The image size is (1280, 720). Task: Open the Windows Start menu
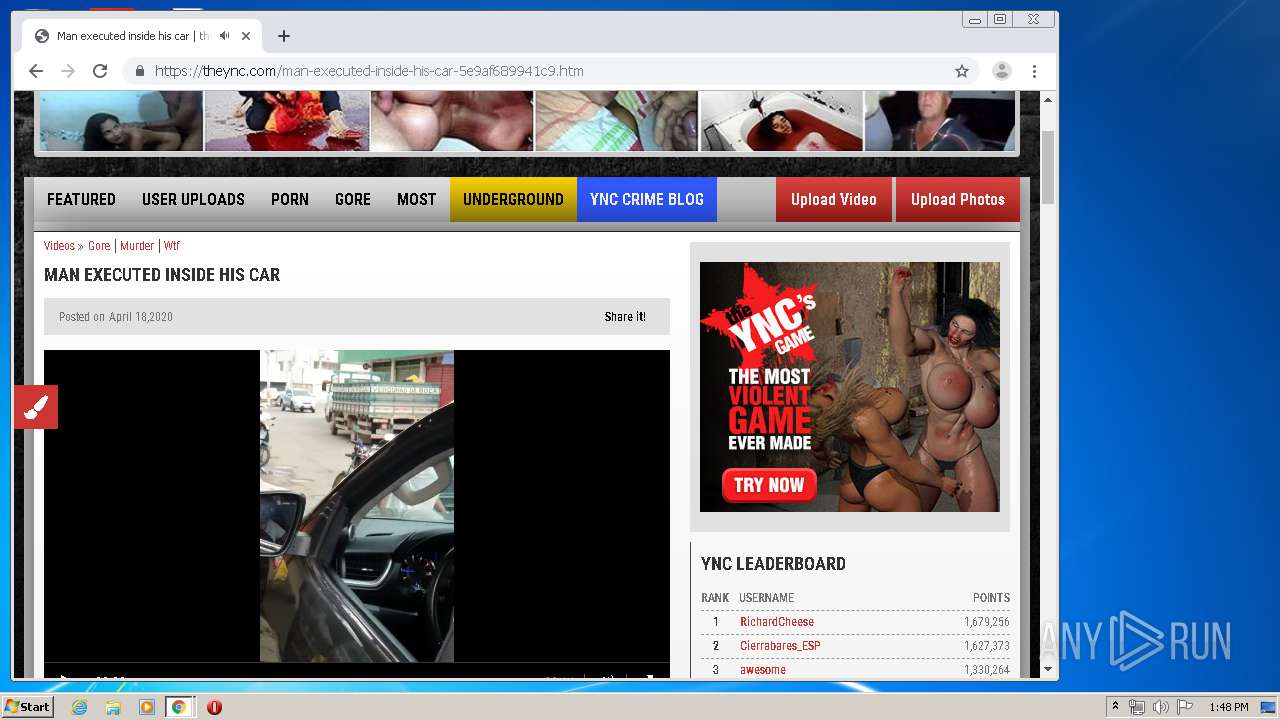pyautogui.click(x=27, y=707)
